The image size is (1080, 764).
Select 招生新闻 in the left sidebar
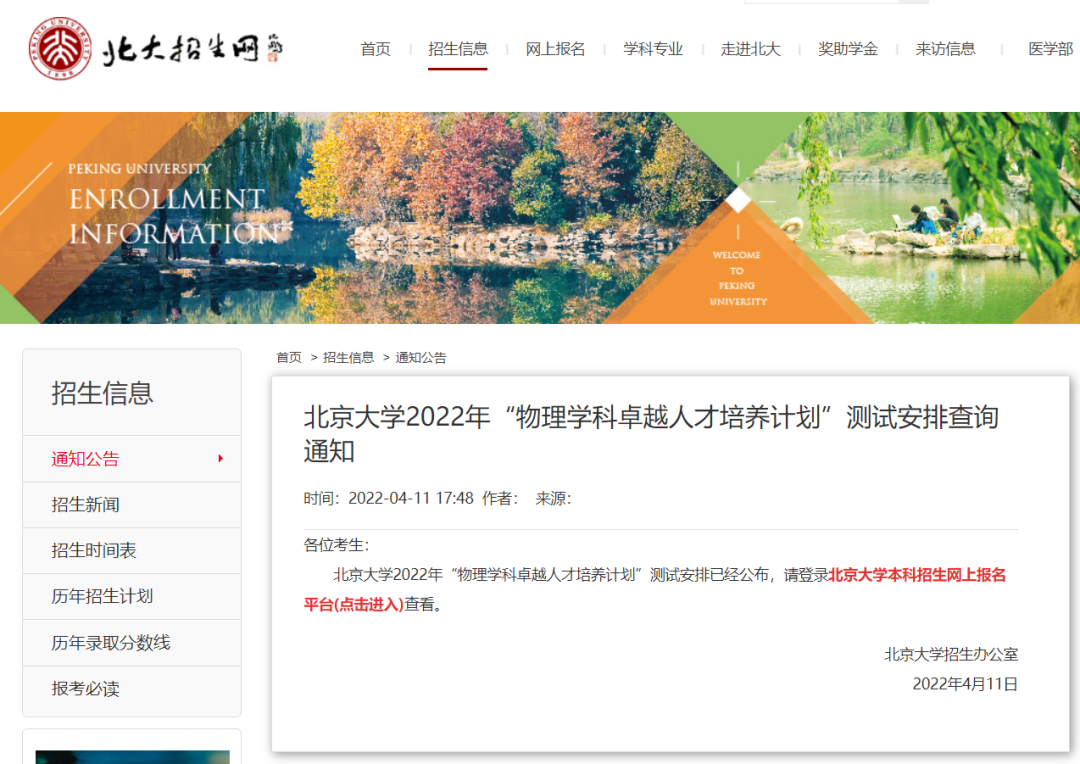(86, 505)
